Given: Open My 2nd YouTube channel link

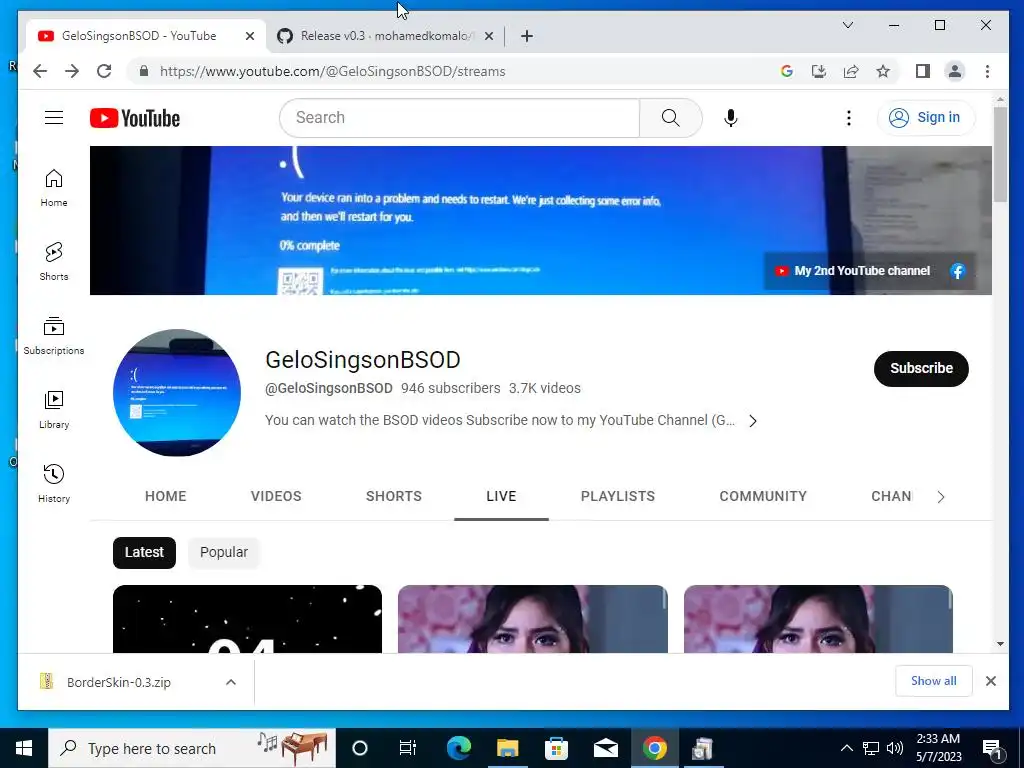Looking at the screenshot, I should 852,271.
